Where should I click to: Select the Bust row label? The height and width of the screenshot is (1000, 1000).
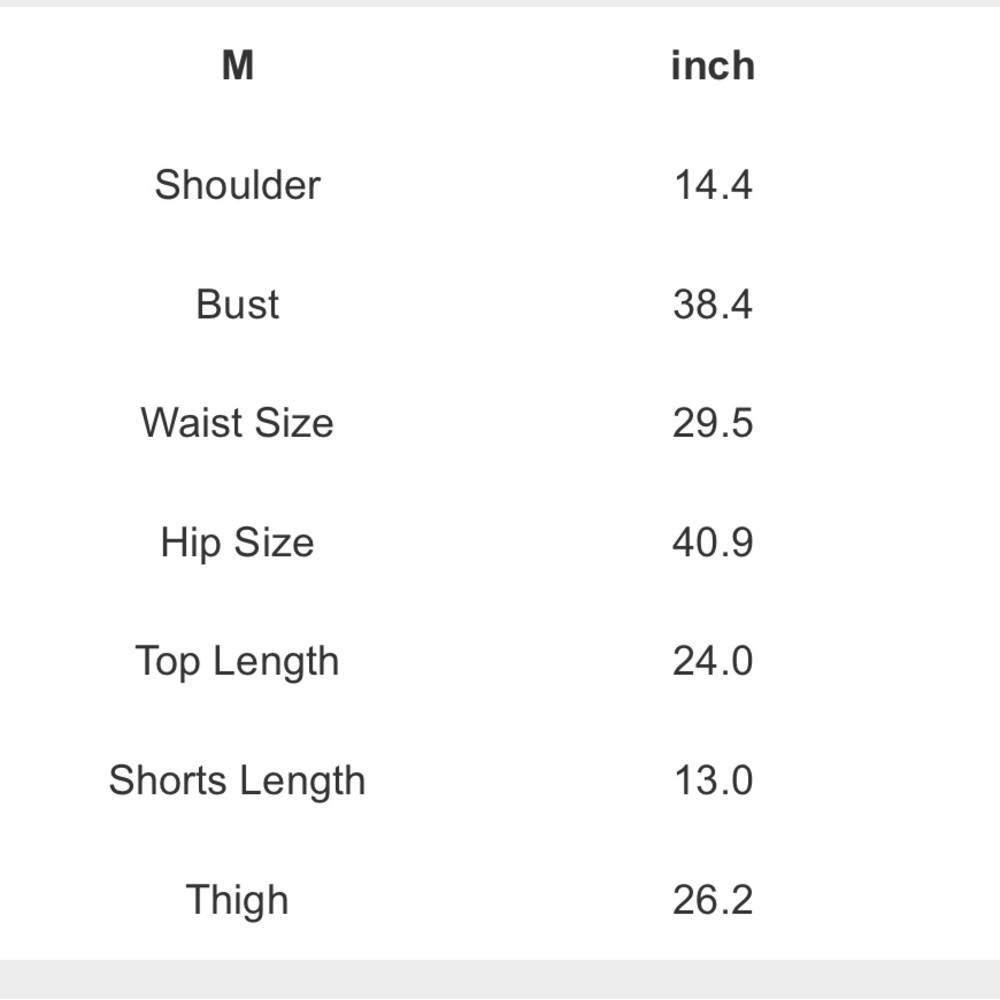[237, 304]
